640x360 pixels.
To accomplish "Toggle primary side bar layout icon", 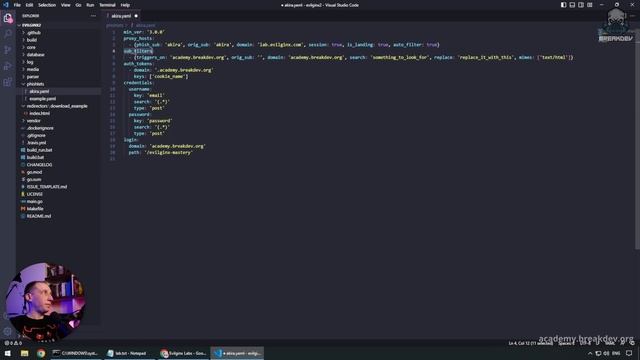I will coord(563,5).
